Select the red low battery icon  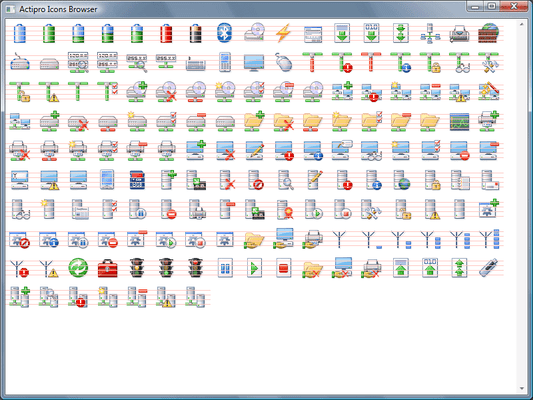(166, 33)
